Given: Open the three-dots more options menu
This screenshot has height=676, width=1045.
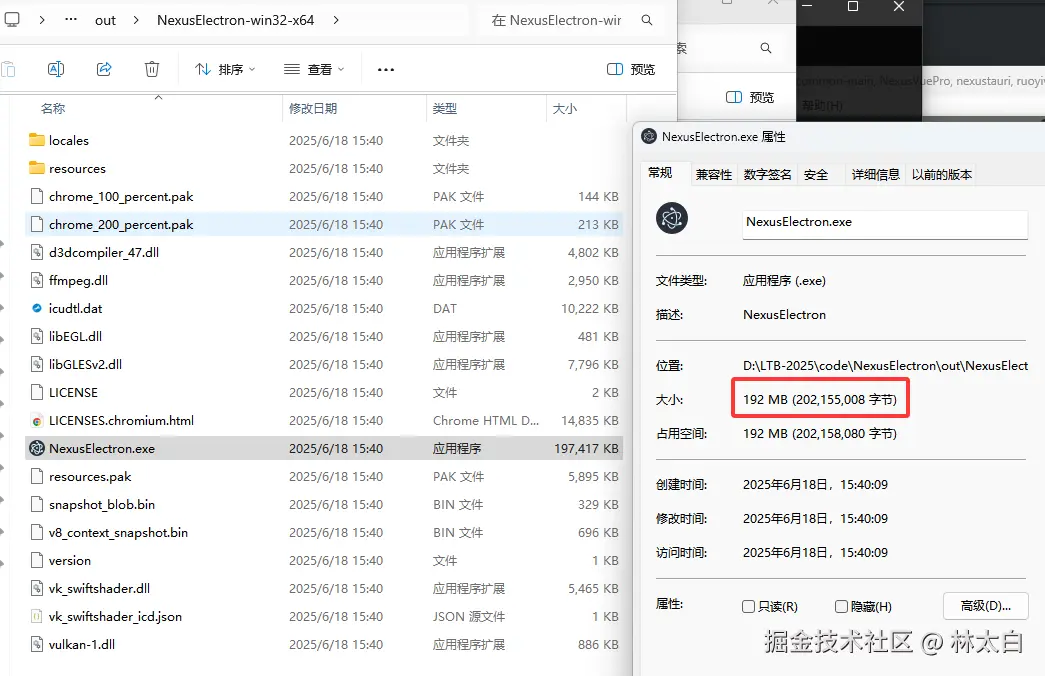Looking at the screenshot, I should point(386,69).
